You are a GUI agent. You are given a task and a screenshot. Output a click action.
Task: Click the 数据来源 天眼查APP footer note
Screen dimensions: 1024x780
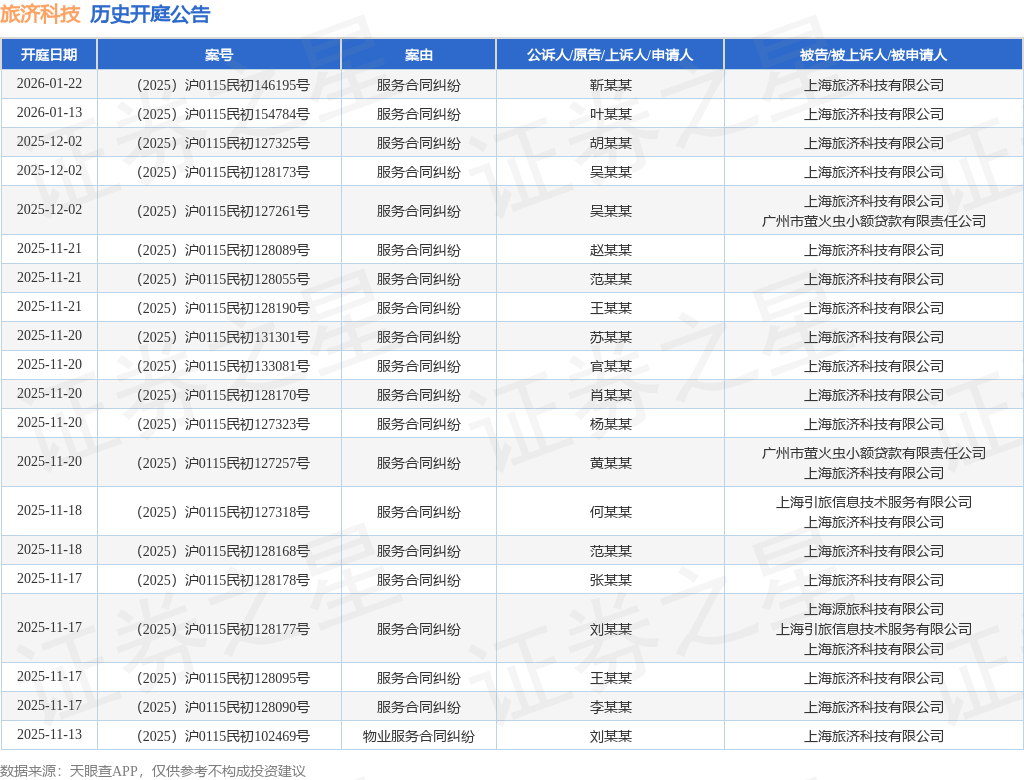[153, 771]
